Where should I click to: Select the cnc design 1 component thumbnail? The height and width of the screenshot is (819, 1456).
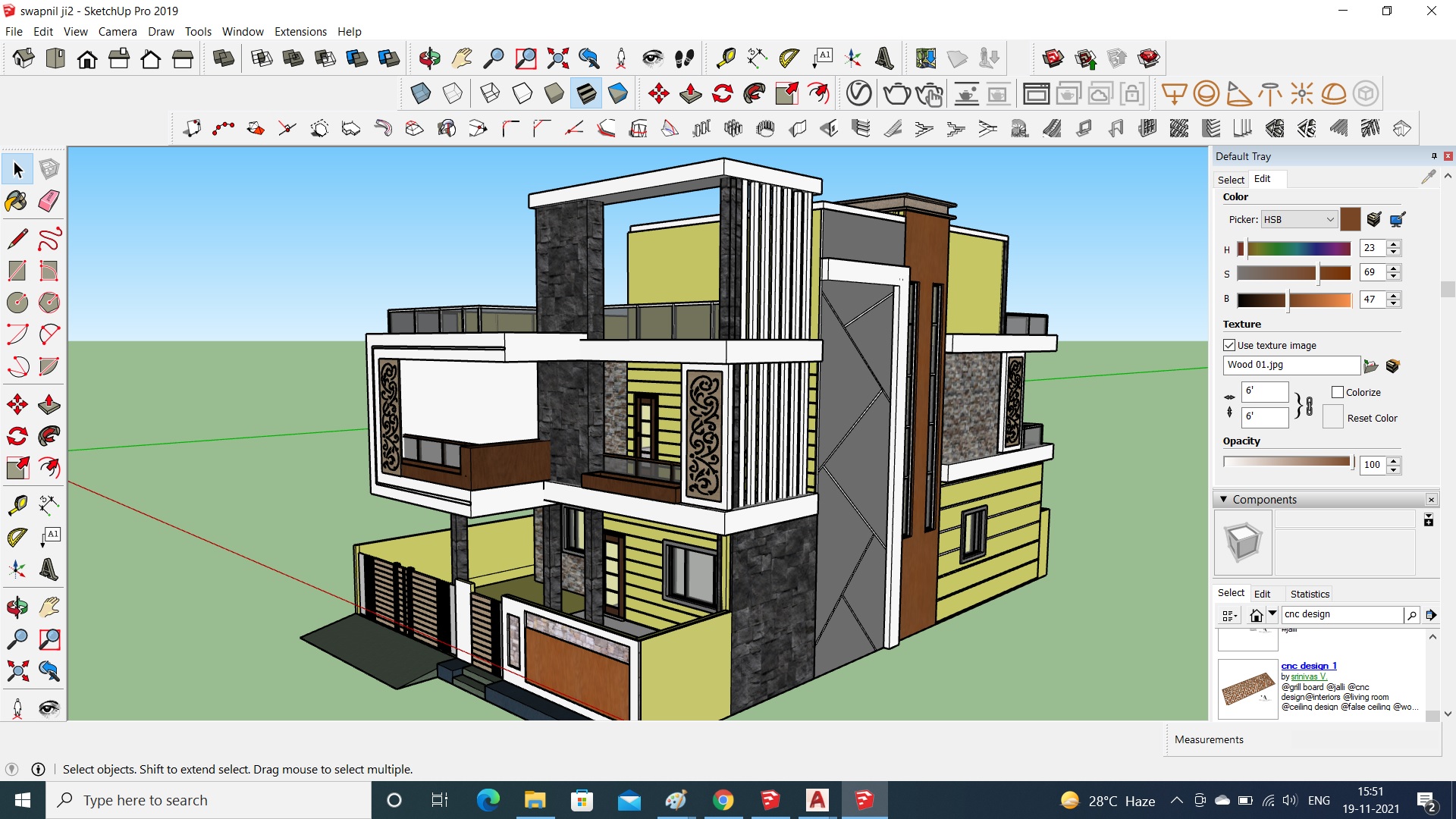(x=1248, y=689)
